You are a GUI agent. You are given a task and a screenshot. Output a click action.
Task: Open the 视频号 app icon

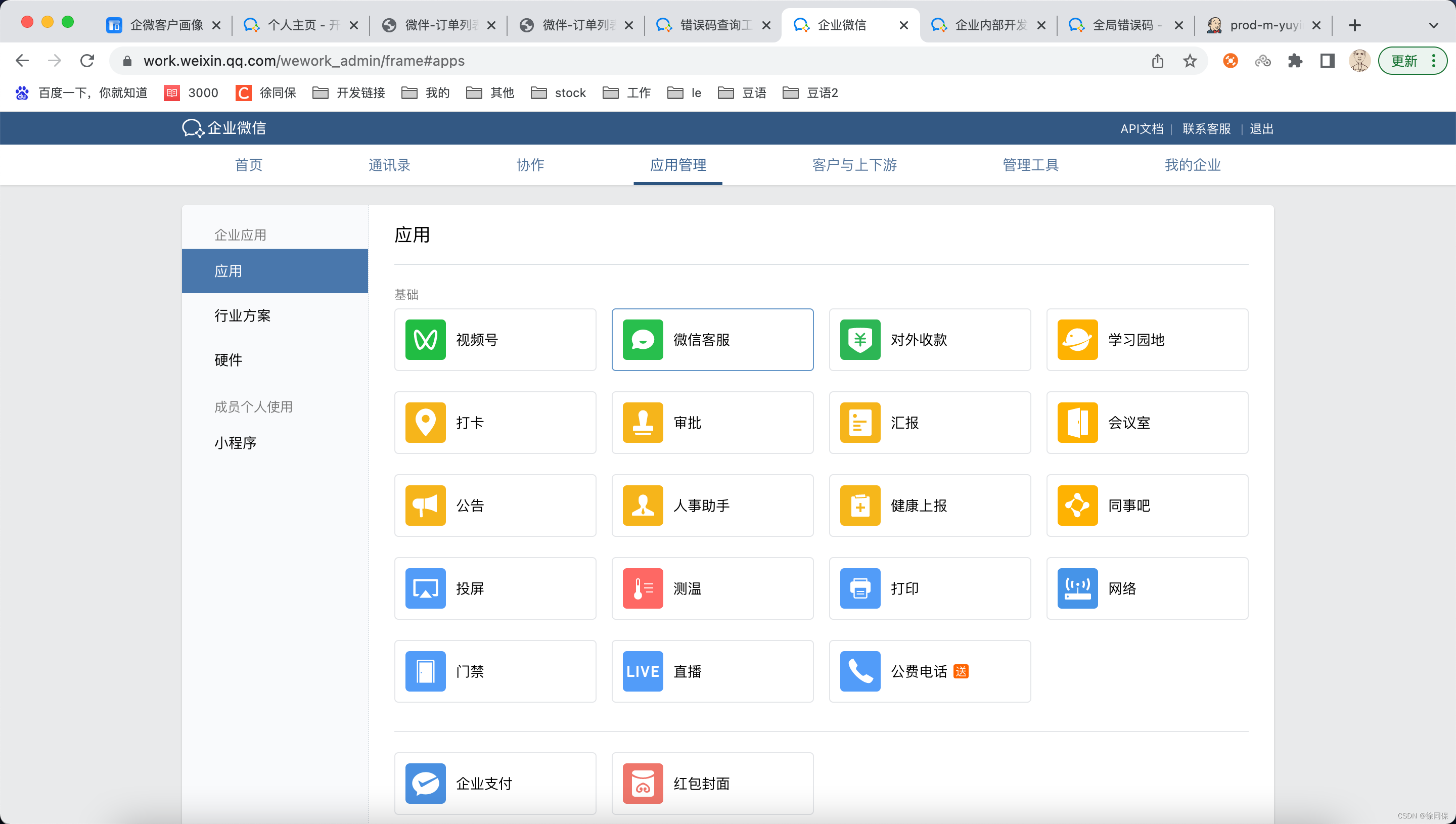click(x=425, y=340)
